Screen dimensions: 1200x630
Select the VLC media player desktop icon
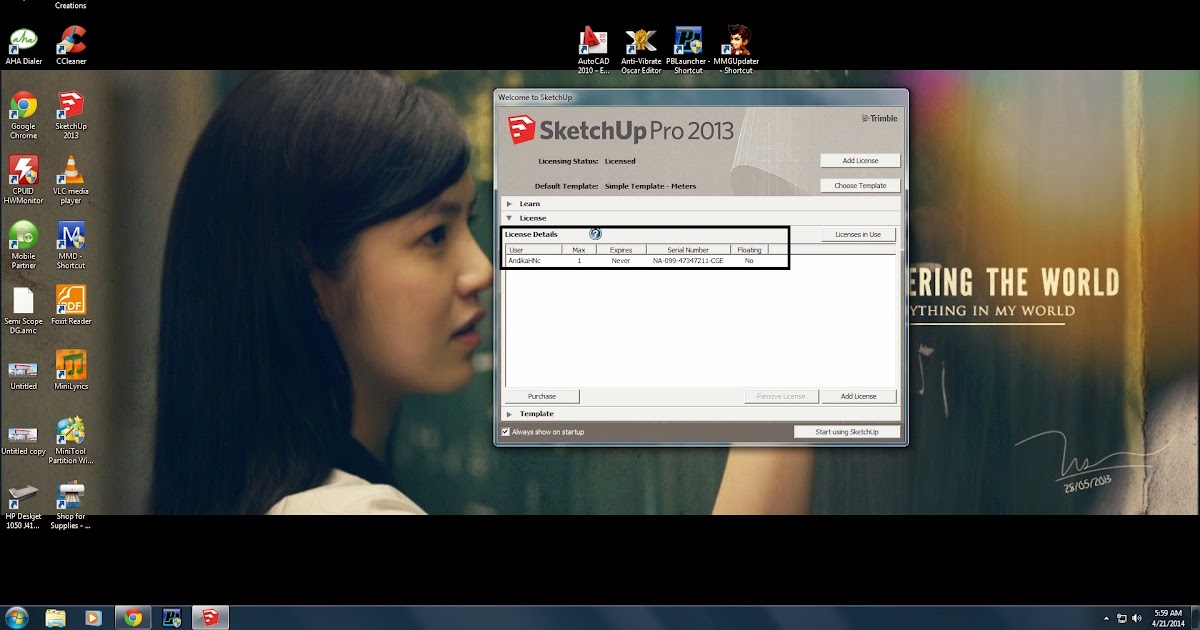click(x=71, y=180)
